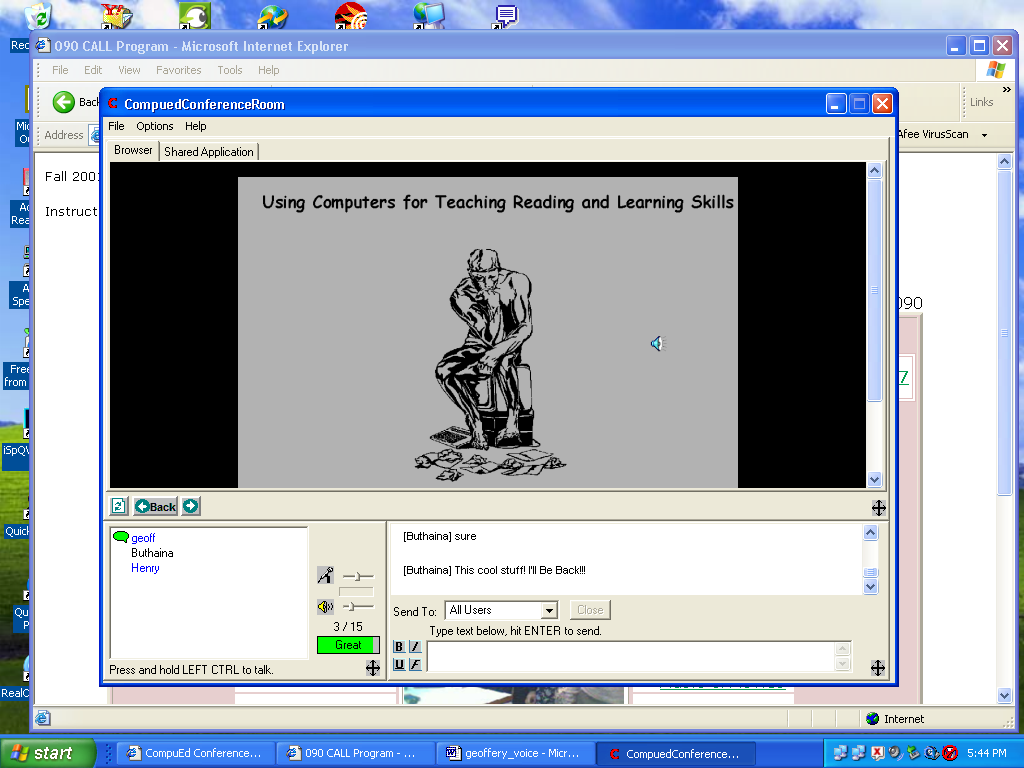1024x768 pixels.
Task: Click the Windows flag logo in IE
Action: 995,69
